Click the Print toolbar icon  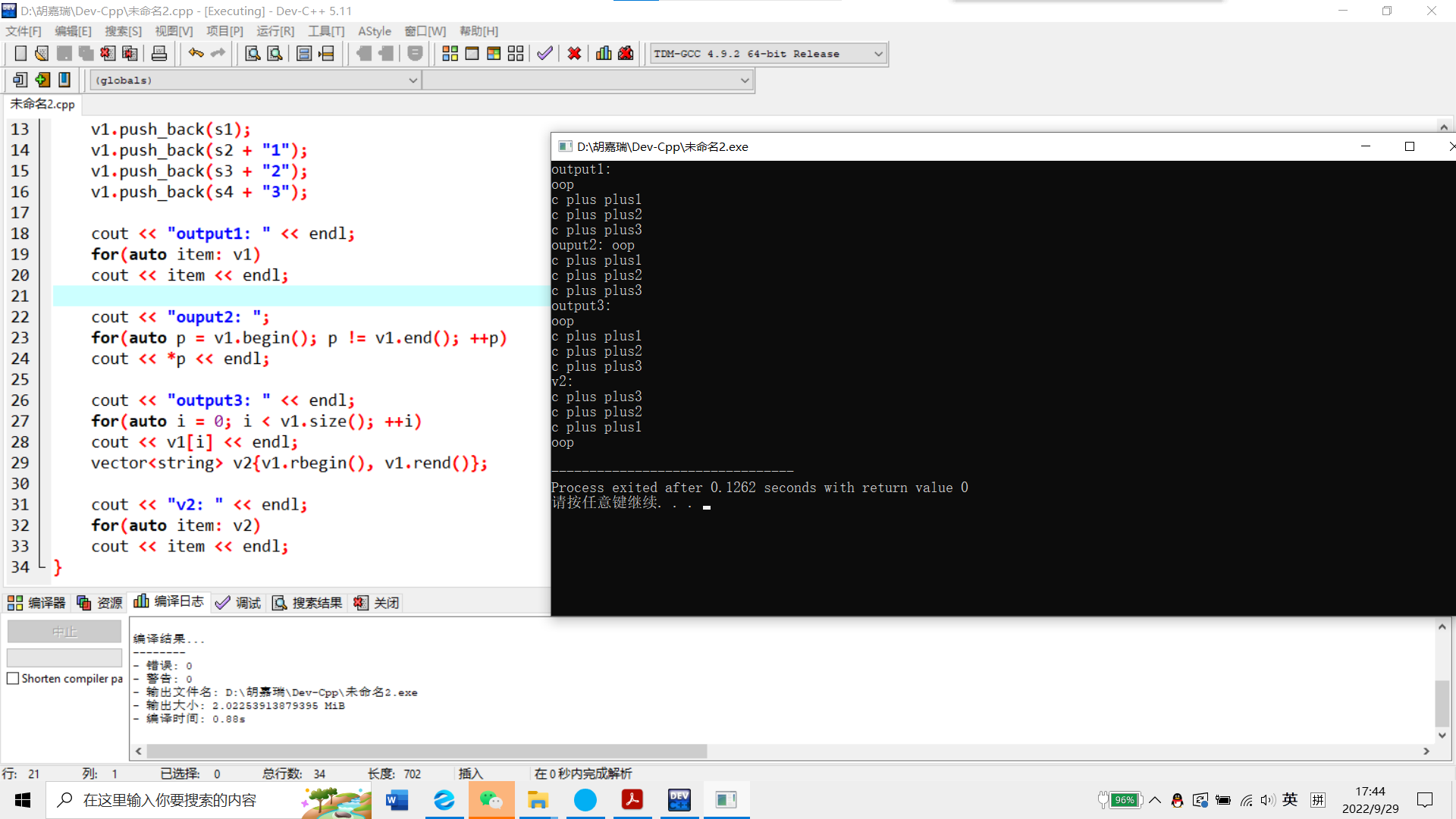point(159,54)
